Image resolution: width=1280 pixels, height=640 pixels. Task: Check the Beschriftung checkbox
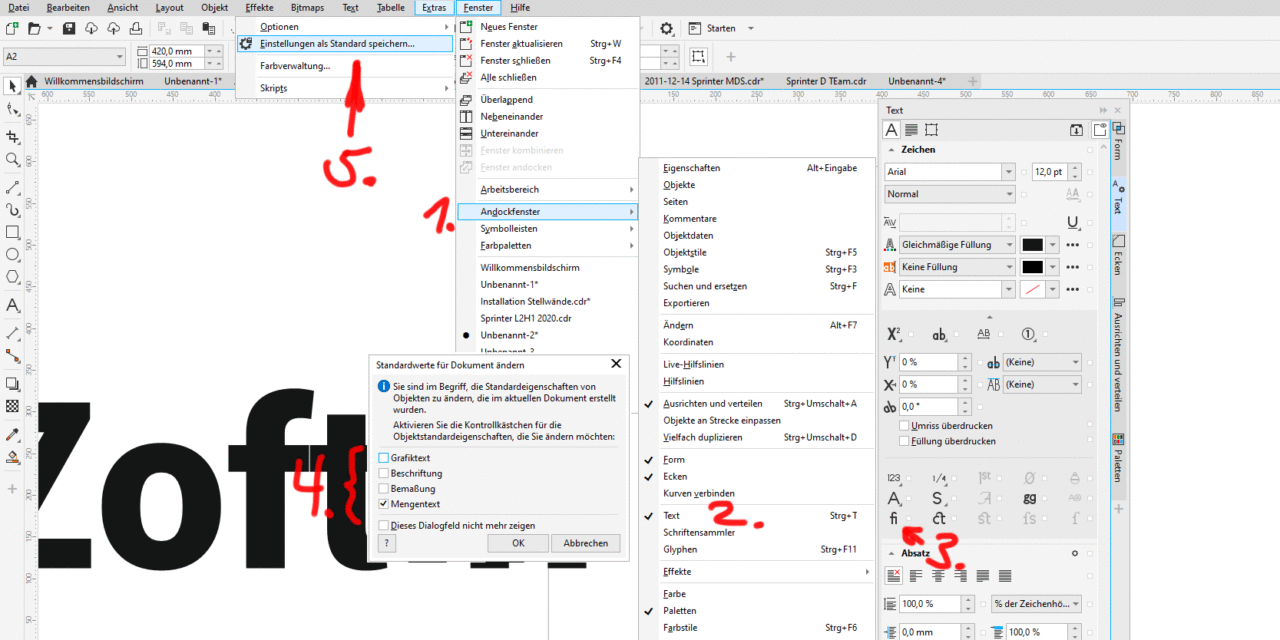coord(384,473)
